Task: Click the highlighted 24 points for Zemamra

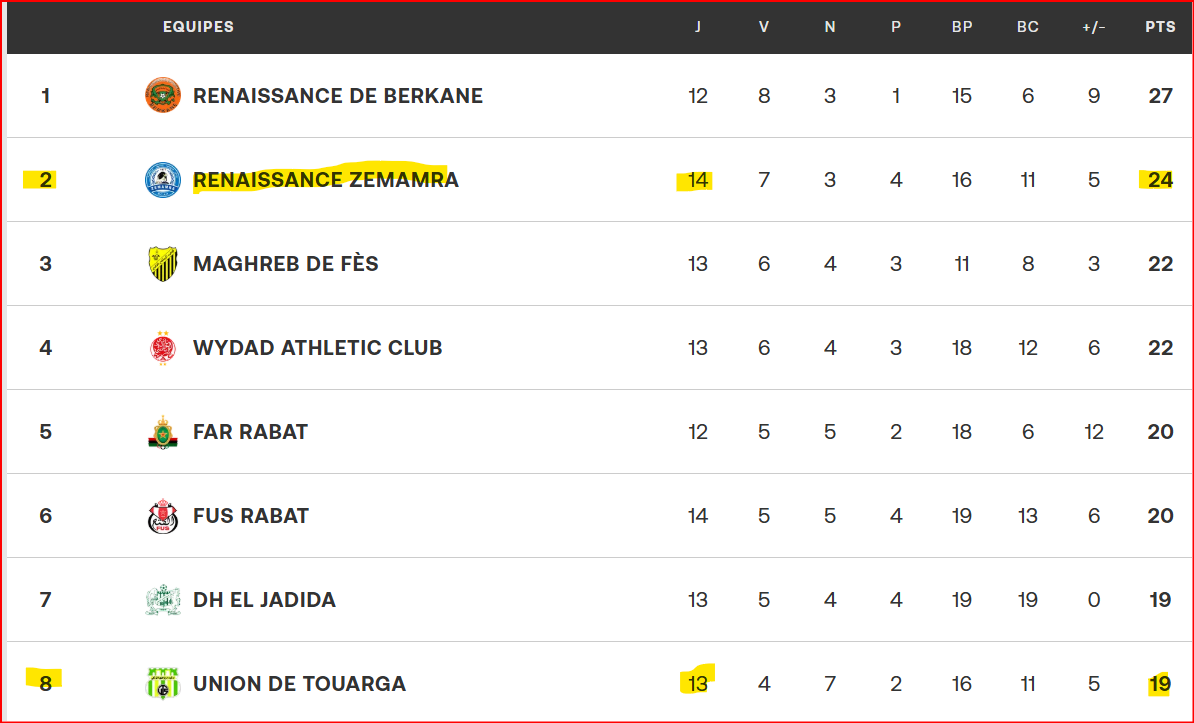Action: [x=1159, y=180]
